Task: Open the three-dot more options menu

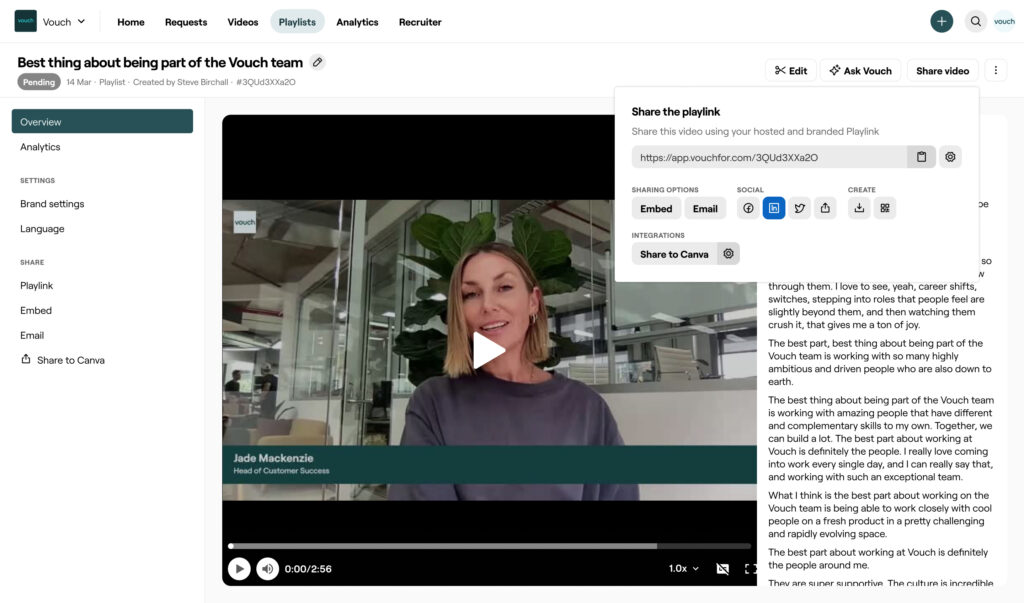Action: [995, 71]
